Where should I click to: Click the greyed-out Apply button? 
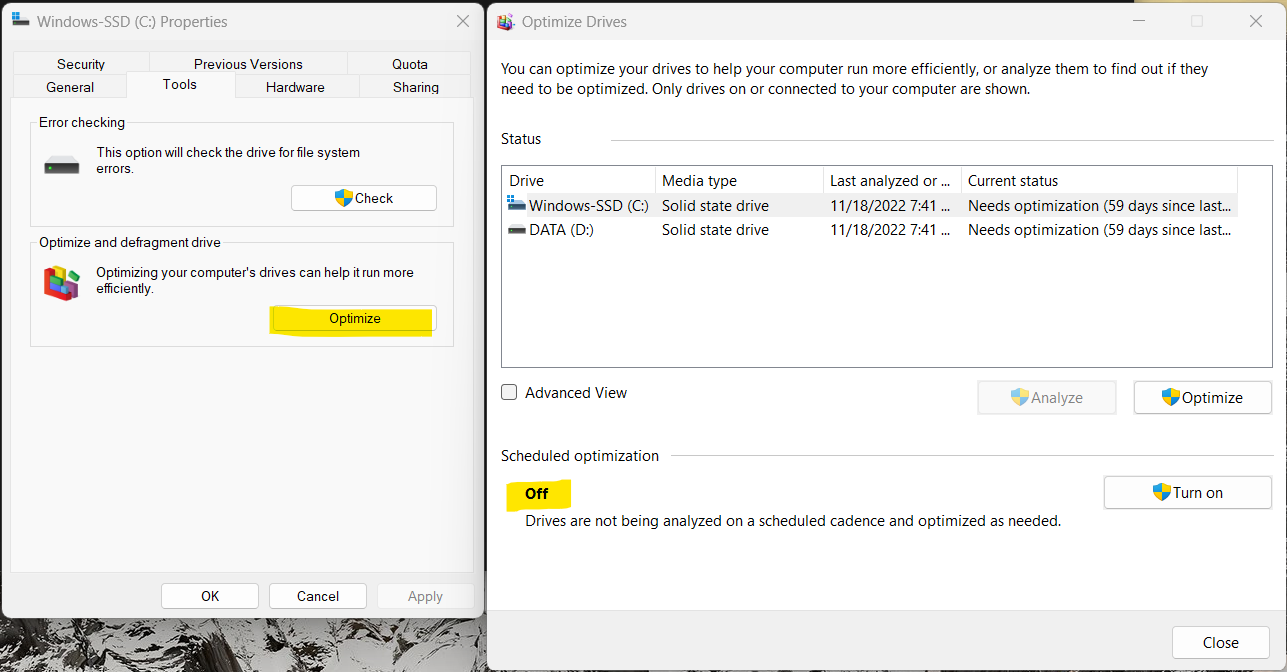coord(425,596)
